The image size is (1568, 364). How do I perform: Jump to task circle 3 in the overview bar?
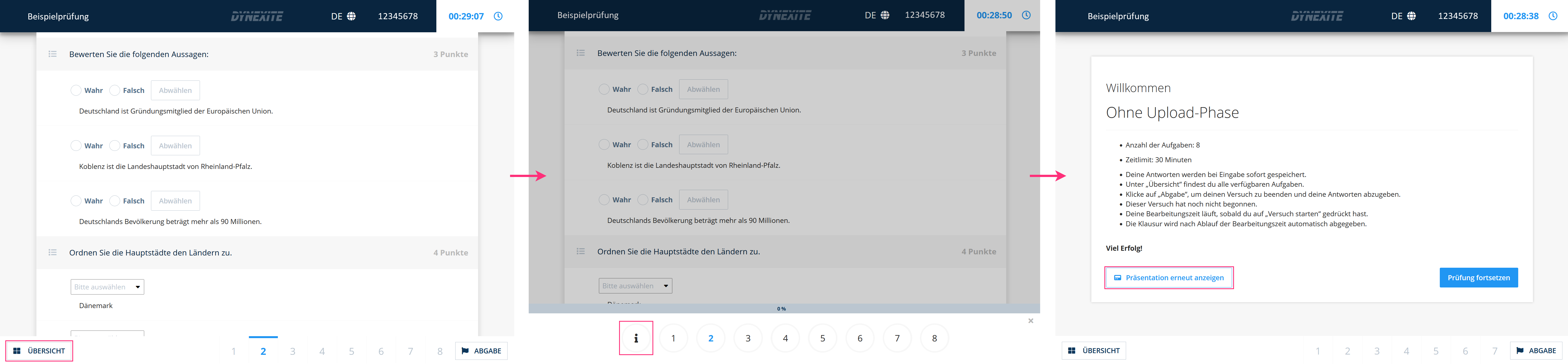click(x=748, y=338)
